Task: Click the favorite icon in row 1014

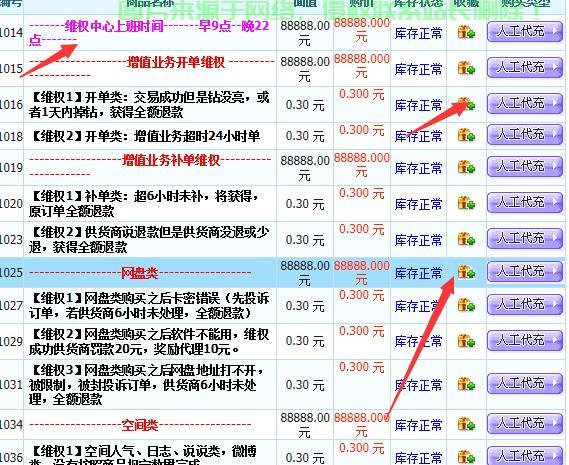Action: [x=466, y=32]
